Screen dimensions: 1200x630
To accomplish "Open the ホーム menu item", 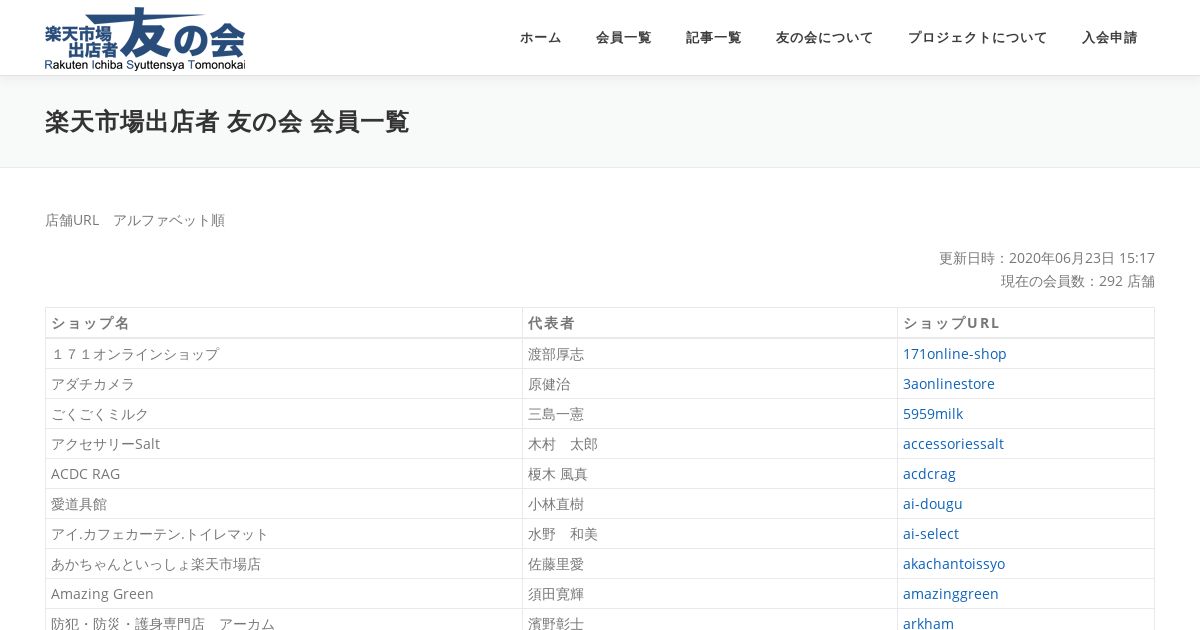I will pos(540,38).
